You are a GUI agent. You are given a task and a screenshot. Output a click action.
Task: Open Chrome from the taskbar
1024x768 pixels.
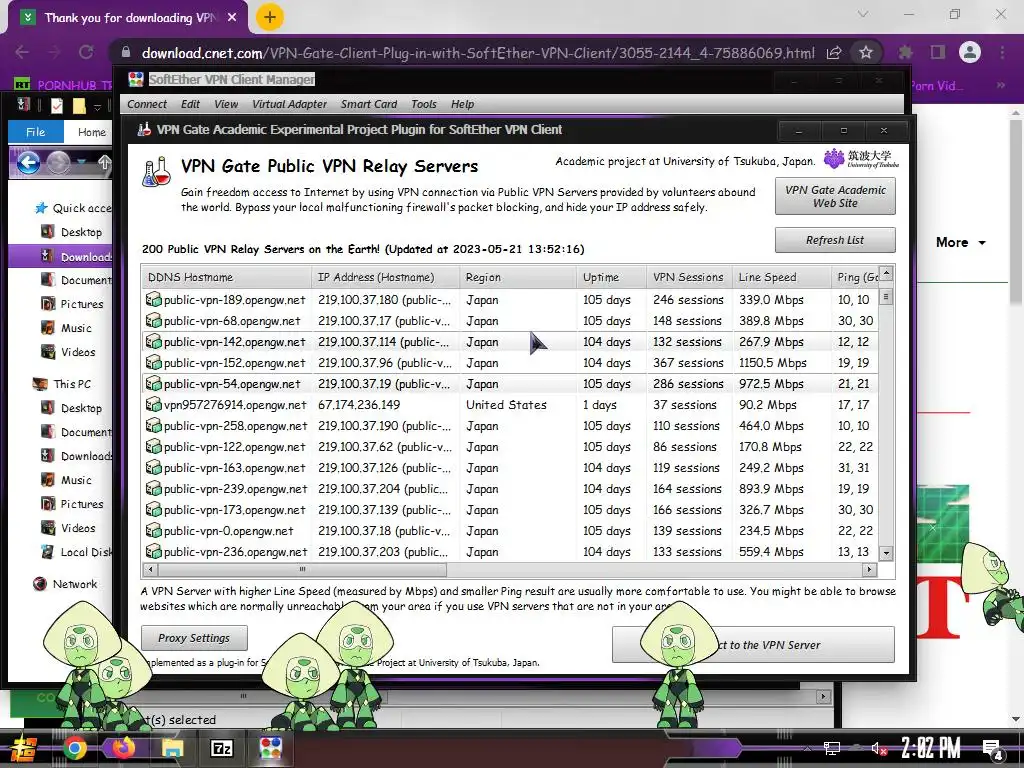click(x=75, y=748)
